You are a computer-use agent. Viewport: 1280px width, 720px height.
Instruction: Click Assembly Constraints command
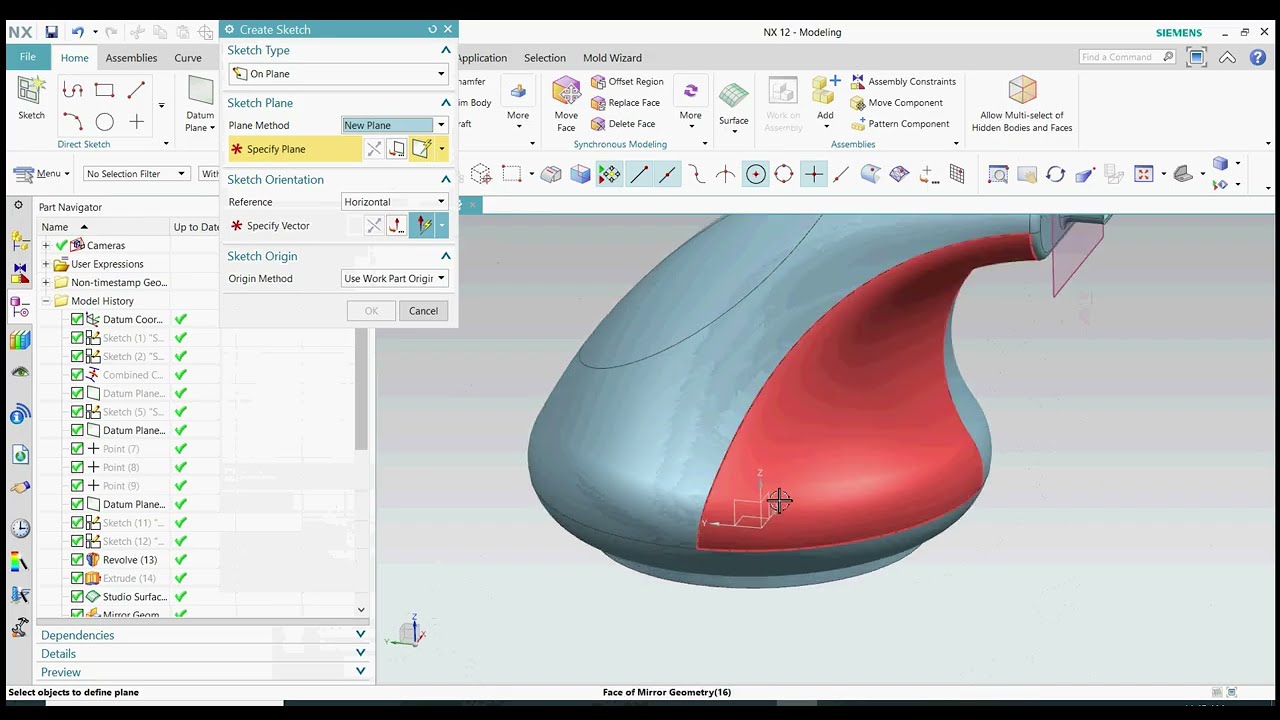[x=903, y=81]
